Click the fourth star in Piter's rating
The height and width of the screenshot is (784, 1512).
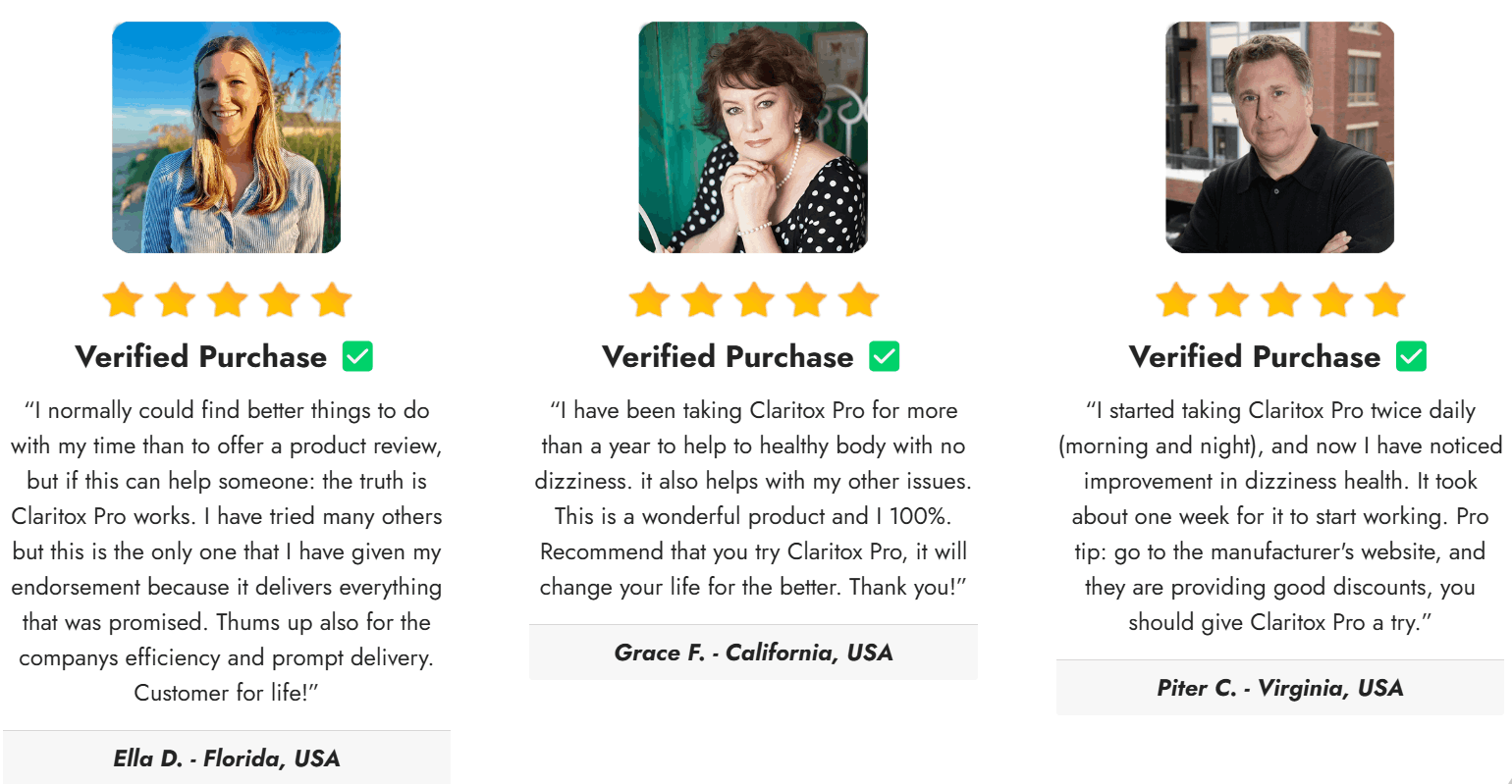[x=1333, y=300]
